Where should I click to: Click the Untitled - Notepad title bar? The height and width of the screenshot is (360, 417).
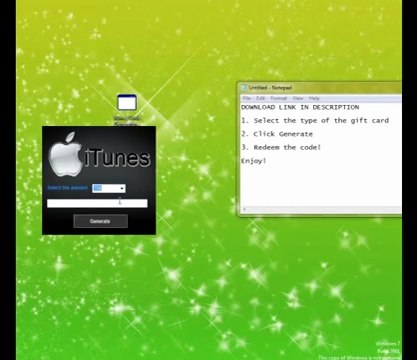pyautogui.click(x=321, y=88)
